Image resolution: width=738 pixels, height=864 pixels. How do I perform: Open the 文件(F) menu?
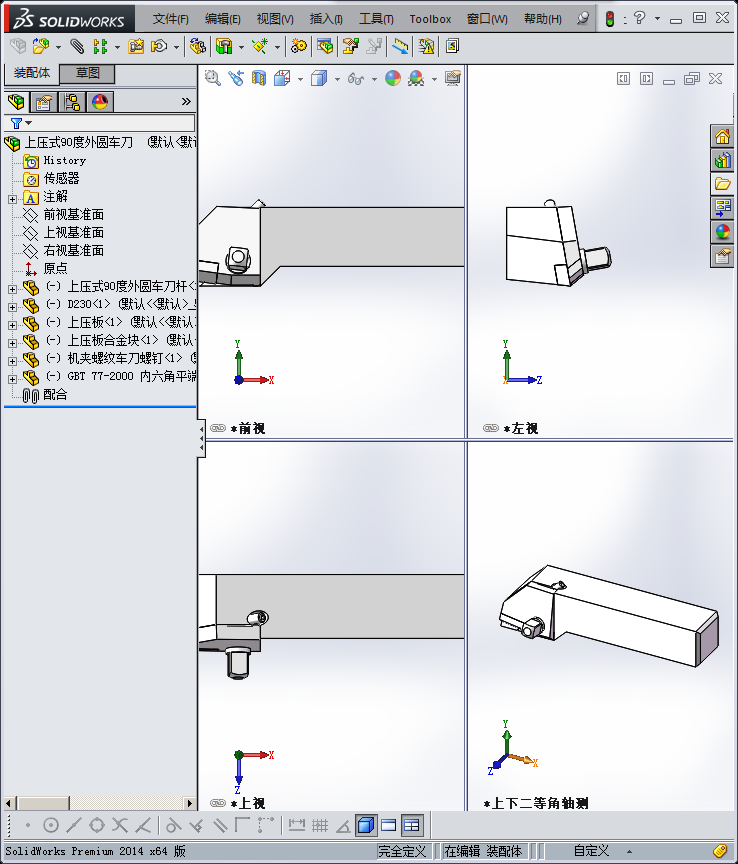coord(170,19)
